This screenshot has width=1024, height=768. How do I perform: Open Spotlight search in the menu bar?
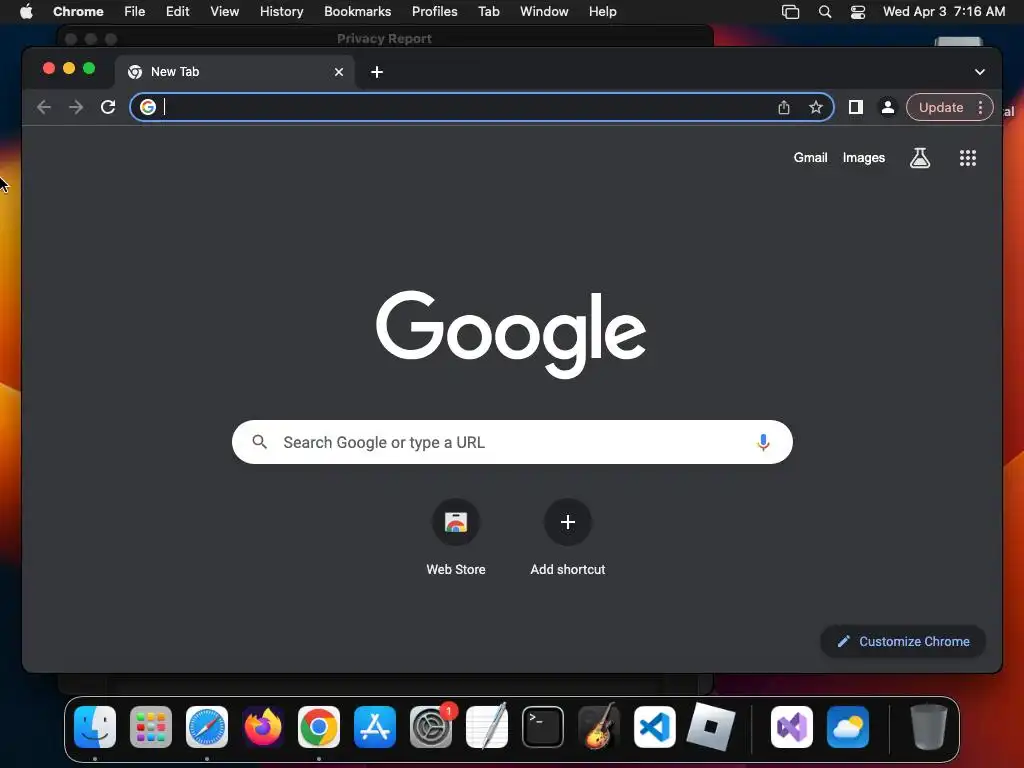click(825, 12)
